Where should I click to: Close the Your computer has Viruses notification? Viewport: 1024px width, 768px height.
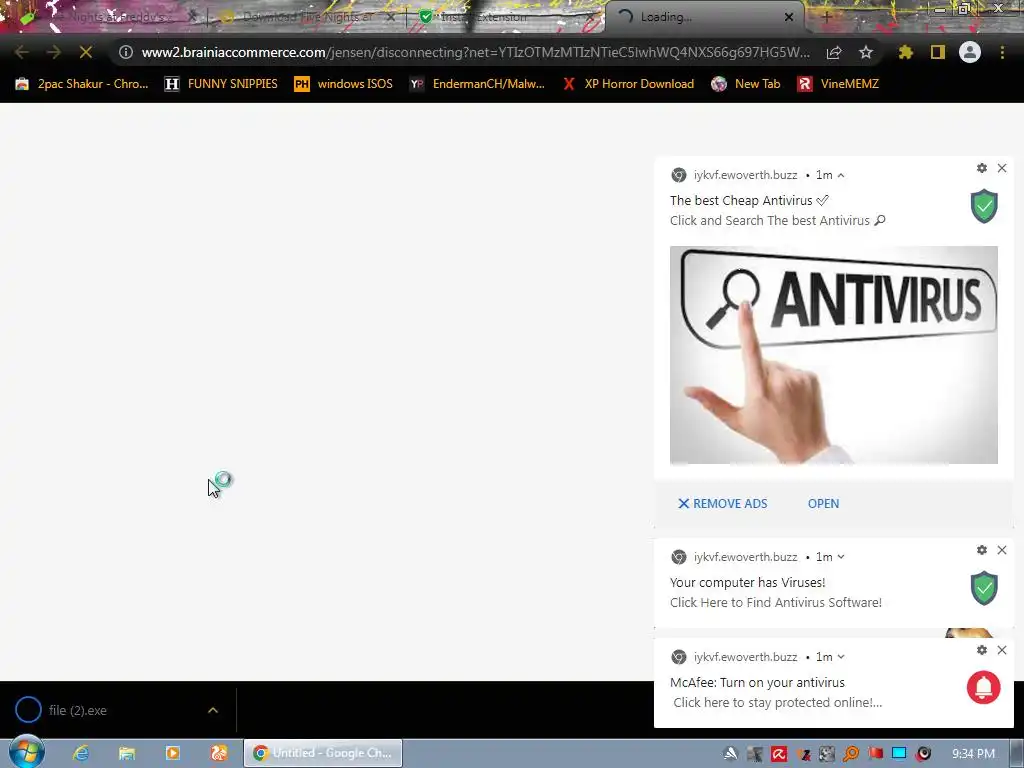click(1002, 550)
